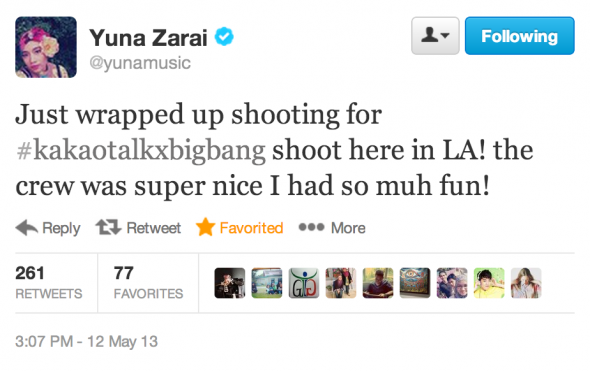Click the @yunamusic handle

pyautogui.click(x=140, y=62)
